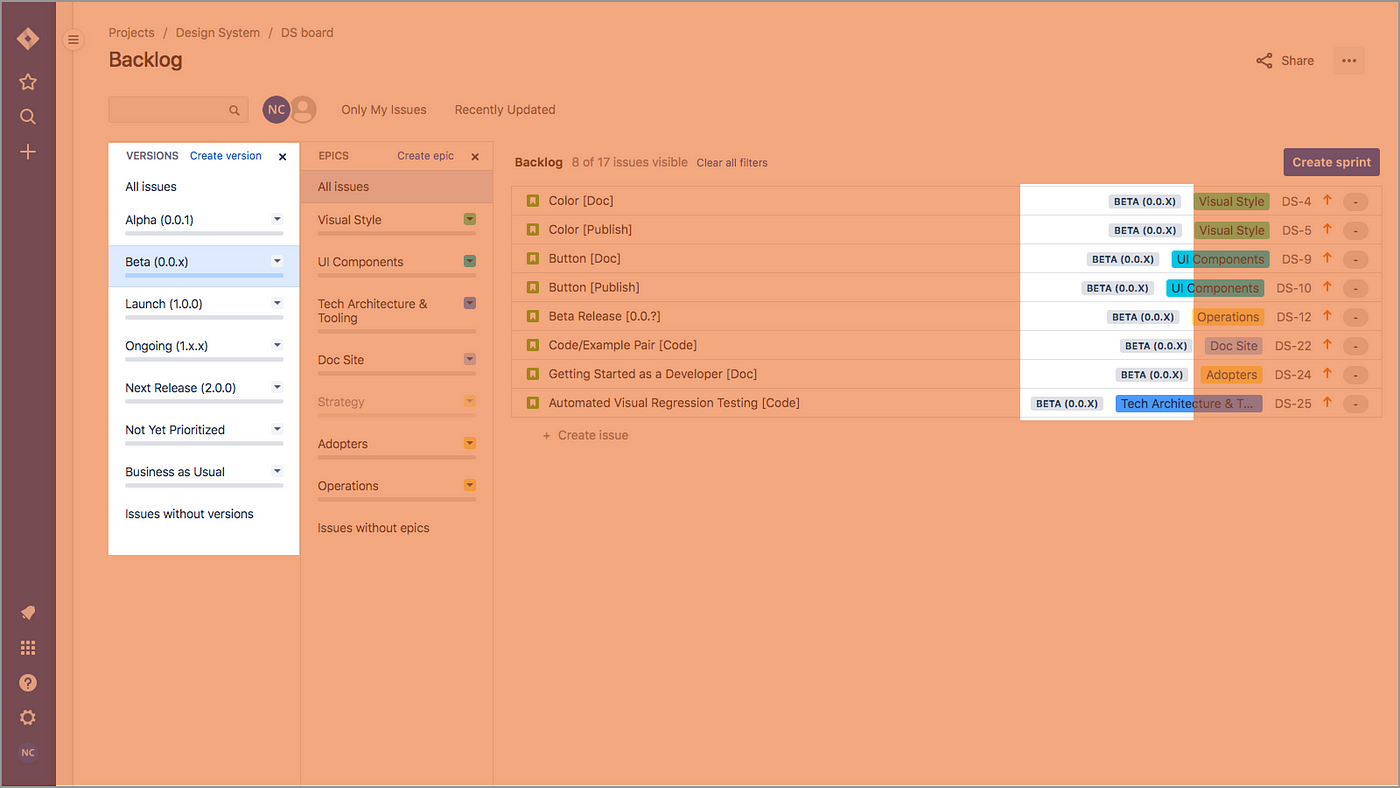Image resolution: width=1400 pixels, height=788 pixels.
Task: Open Adopters epic dropdown arrow
Action: [x=470, y=443]
